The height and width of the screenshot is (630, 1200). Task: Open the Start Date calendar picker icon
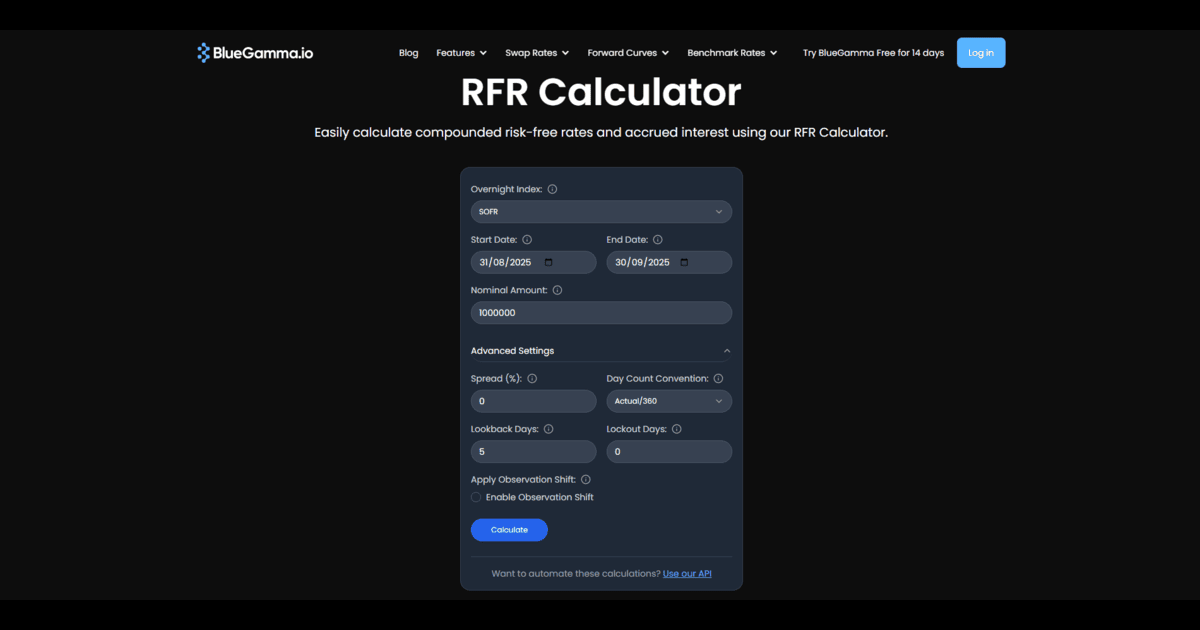tap(548, 262)
